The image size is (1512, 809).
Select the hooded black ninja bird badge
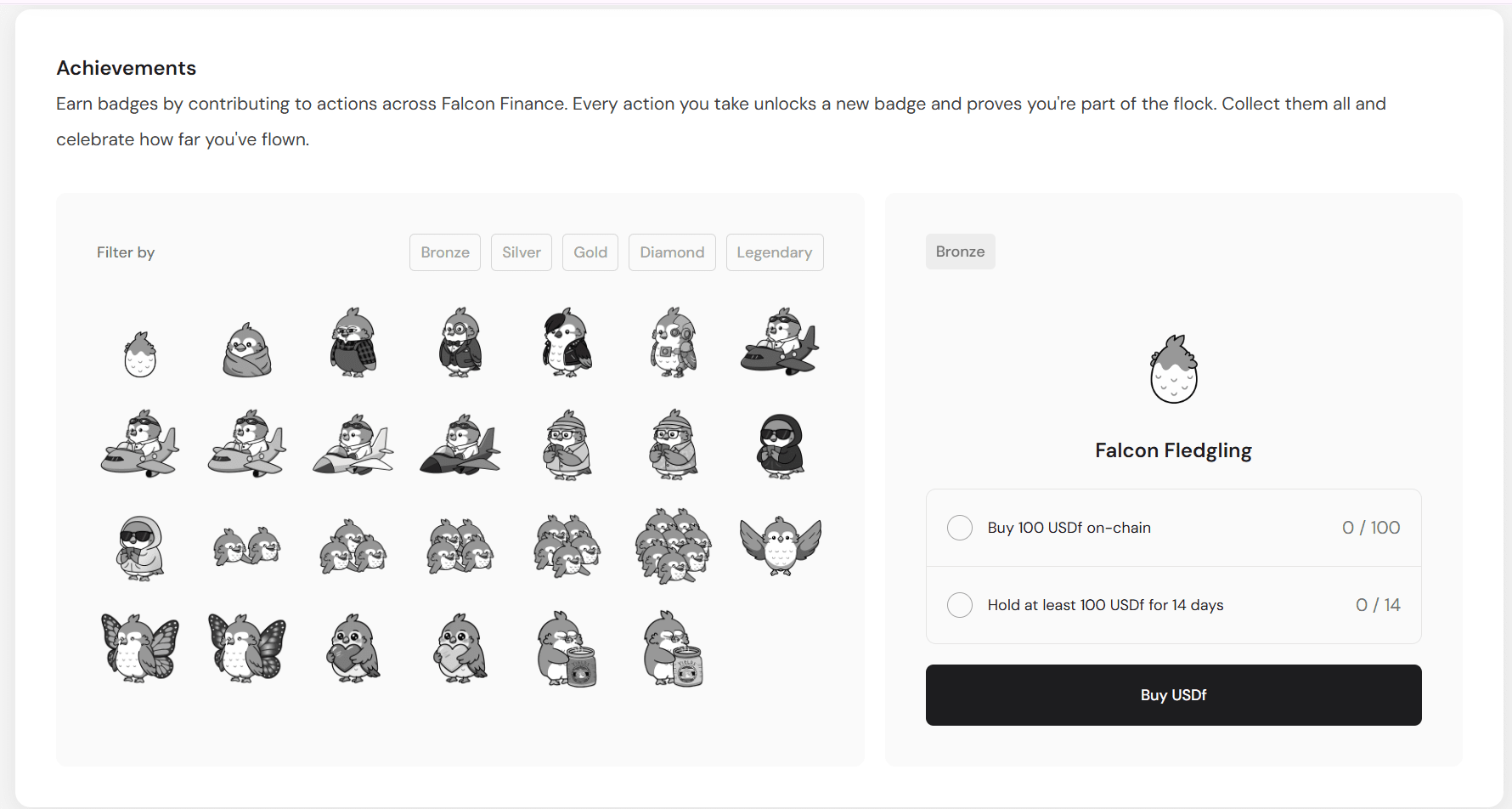(x=781, y=446)
